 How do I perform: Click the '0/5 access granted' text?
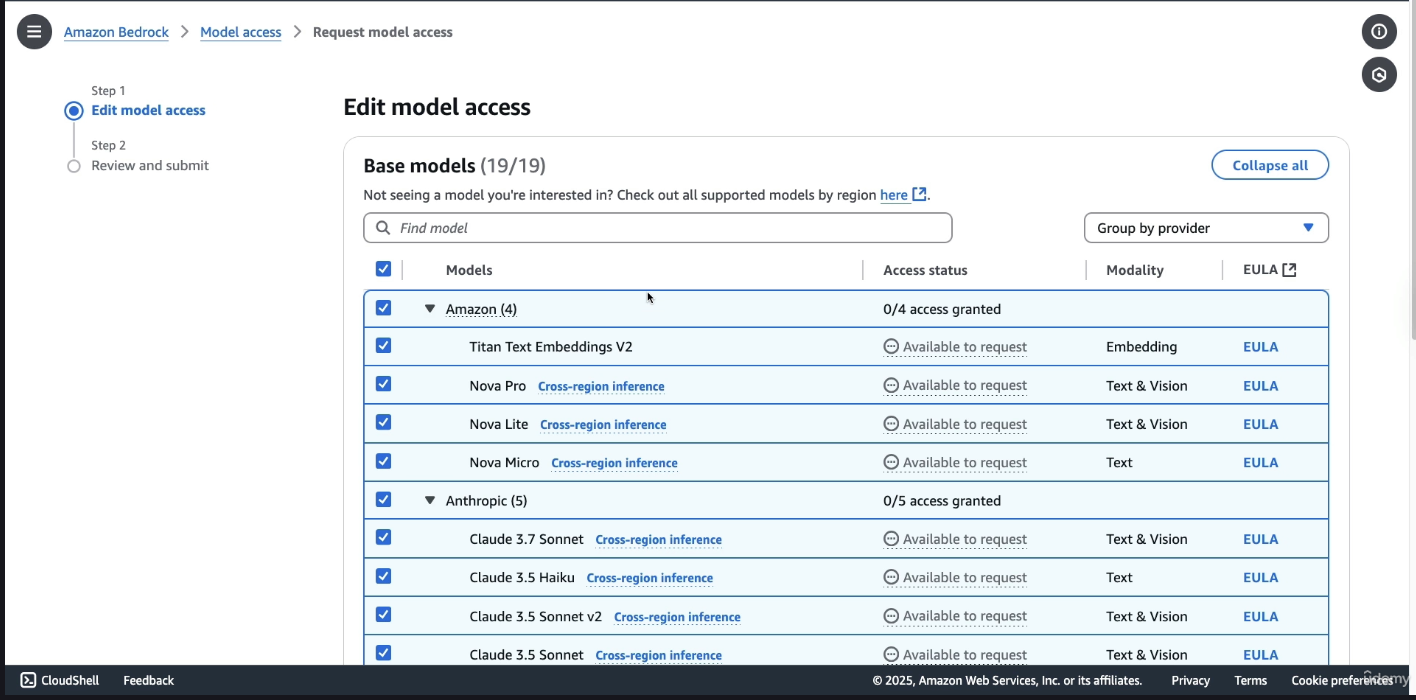point(942,500)
